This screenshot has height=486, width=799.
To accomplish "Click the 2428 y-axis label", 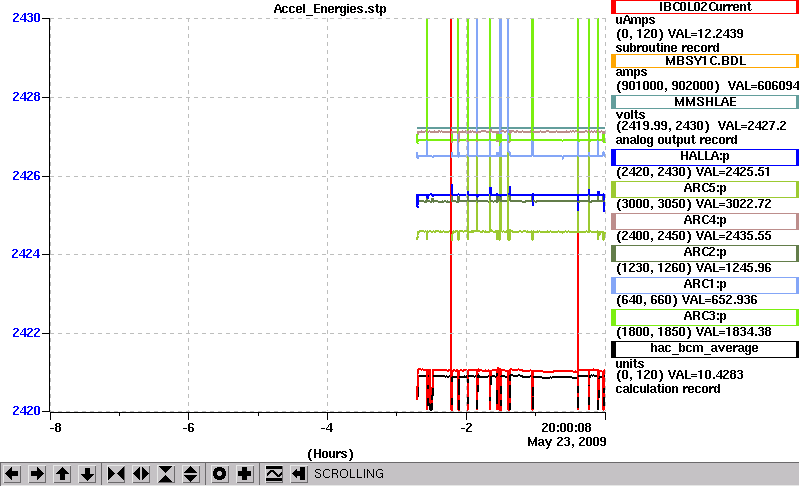I will coord(26,97).
